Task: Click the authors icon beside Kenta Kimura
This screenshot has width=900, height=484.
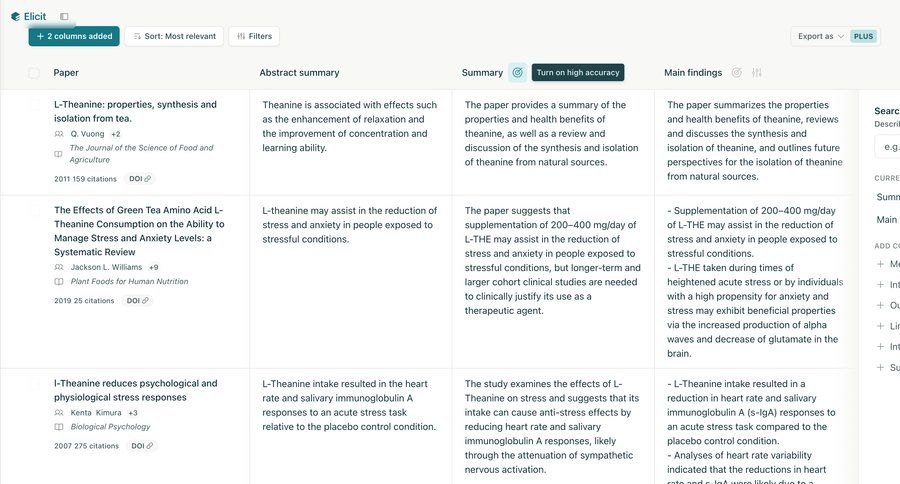Action: [x=59, y=412]
